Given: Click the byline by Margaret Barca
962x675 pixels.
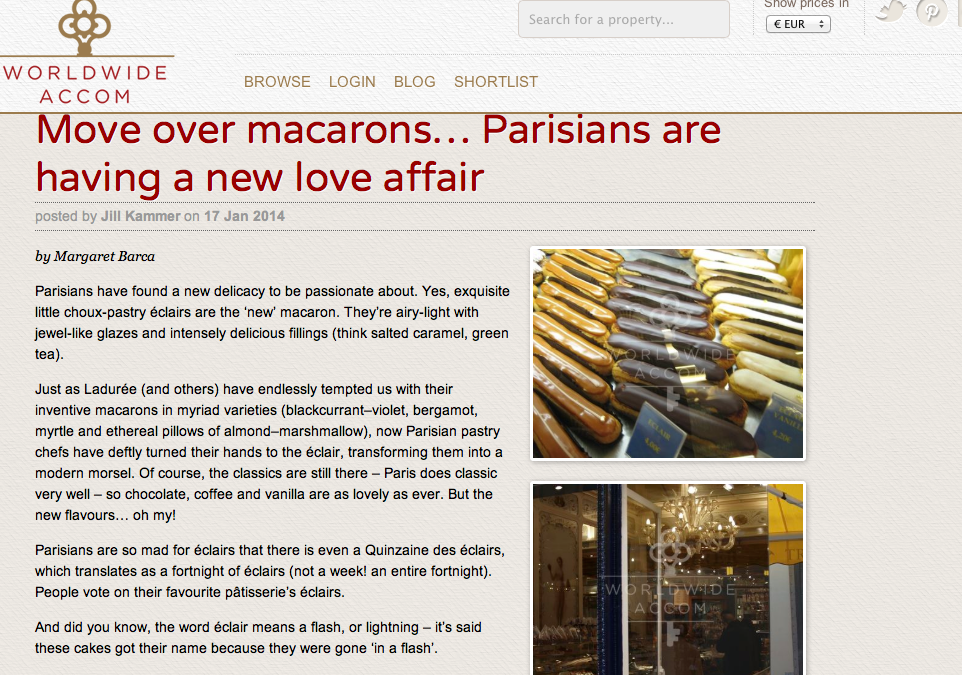Looking at the screenshot, I should click(95, 256).
